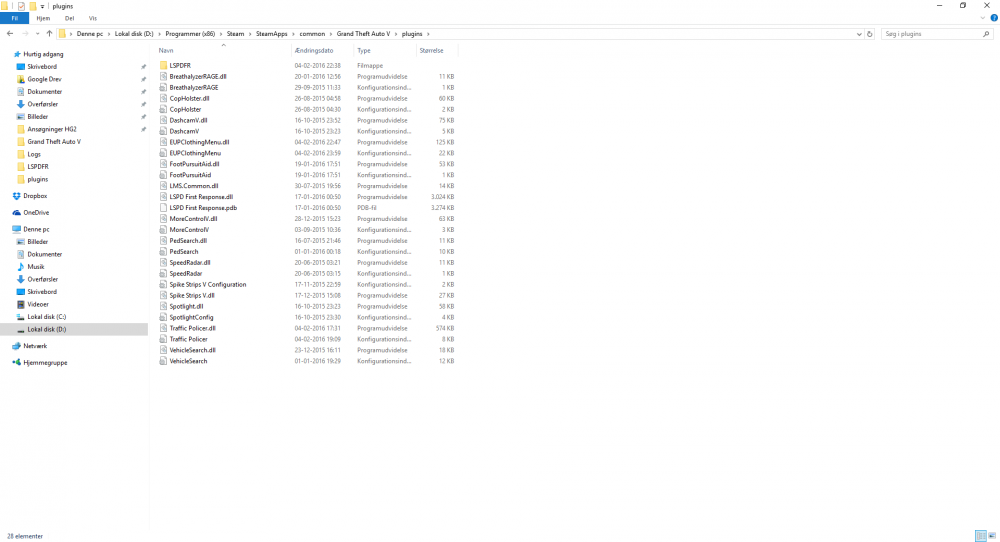Select LMS.Common.dll file
The height and width of the screenshot is (542, 1000).
click(193, 186)
